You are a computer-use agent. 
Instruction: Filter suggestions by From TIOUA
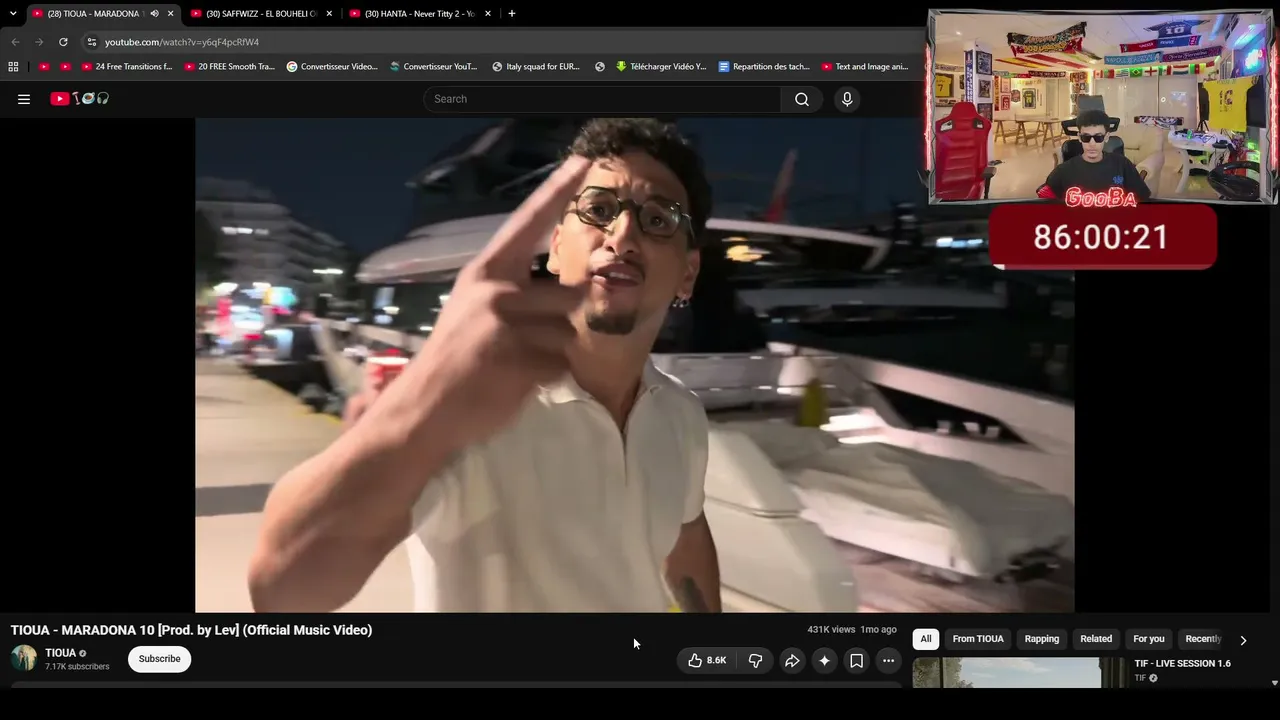click(978, 639)
